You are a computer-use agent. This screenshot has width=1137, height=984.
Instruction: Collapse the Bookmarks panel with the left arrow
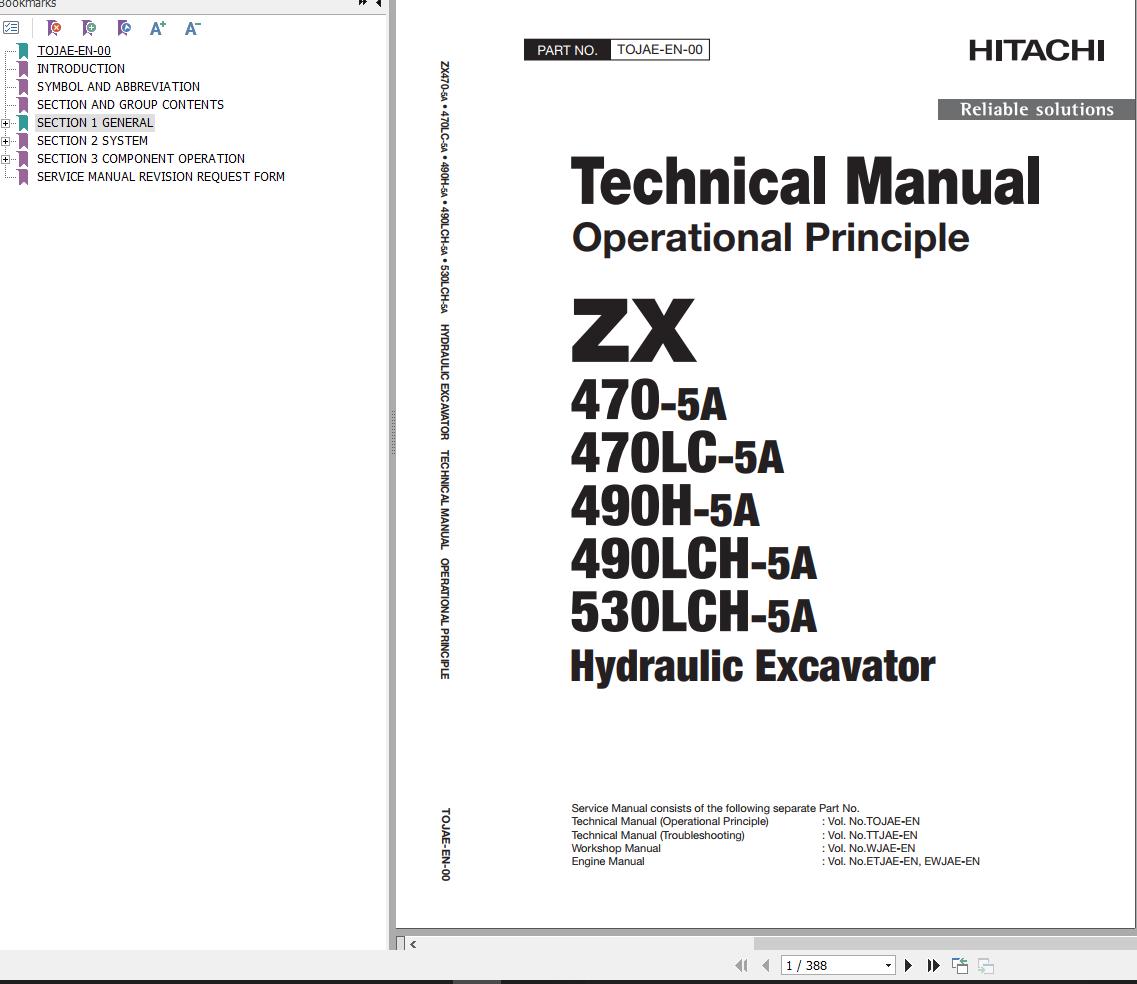tap(379, 3)
